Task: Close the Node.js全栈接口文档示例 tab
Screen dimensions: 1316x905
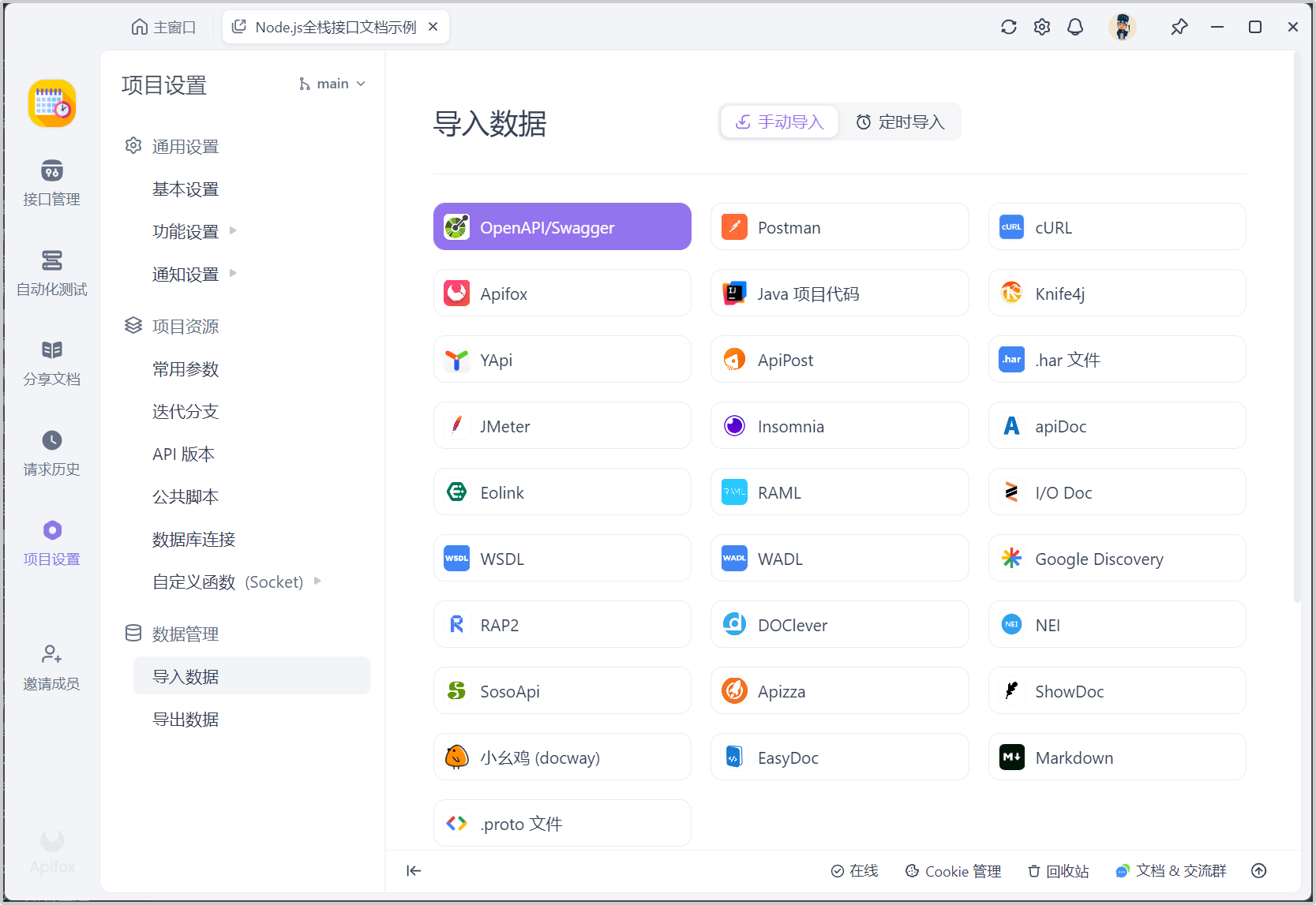Action: pos(433,27)
